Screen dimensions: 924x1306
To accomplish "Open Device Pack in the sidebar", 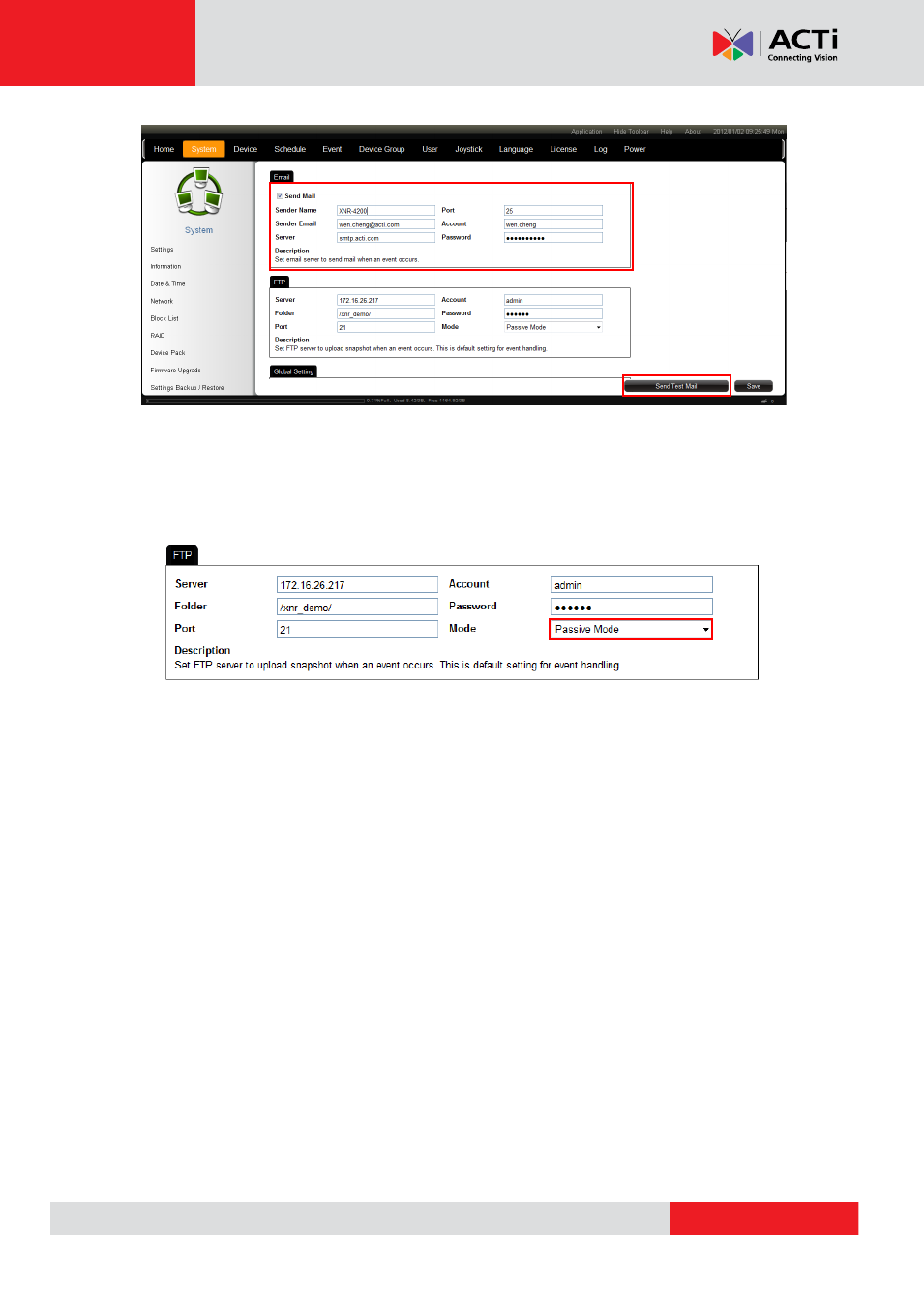I will [167, 353].
